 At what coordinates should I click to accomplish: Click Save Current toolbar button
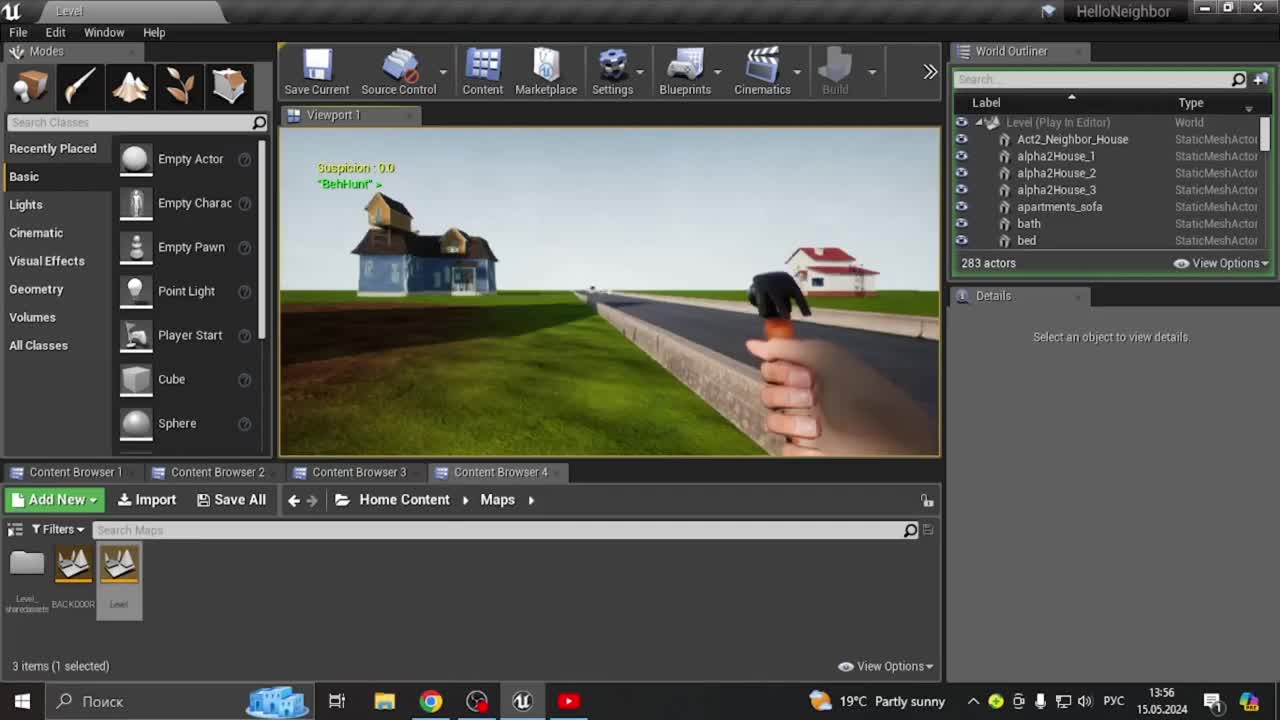(317, 72)
